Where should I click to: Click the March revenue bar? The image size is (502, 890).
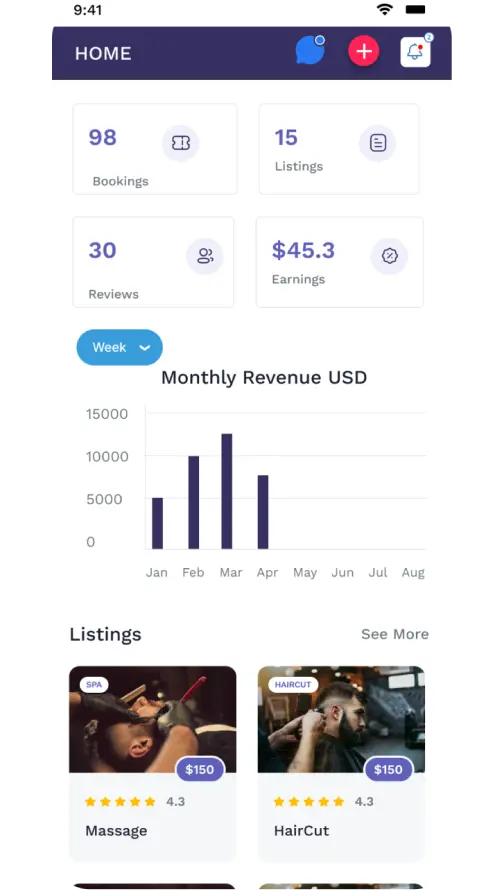(227, 491)
